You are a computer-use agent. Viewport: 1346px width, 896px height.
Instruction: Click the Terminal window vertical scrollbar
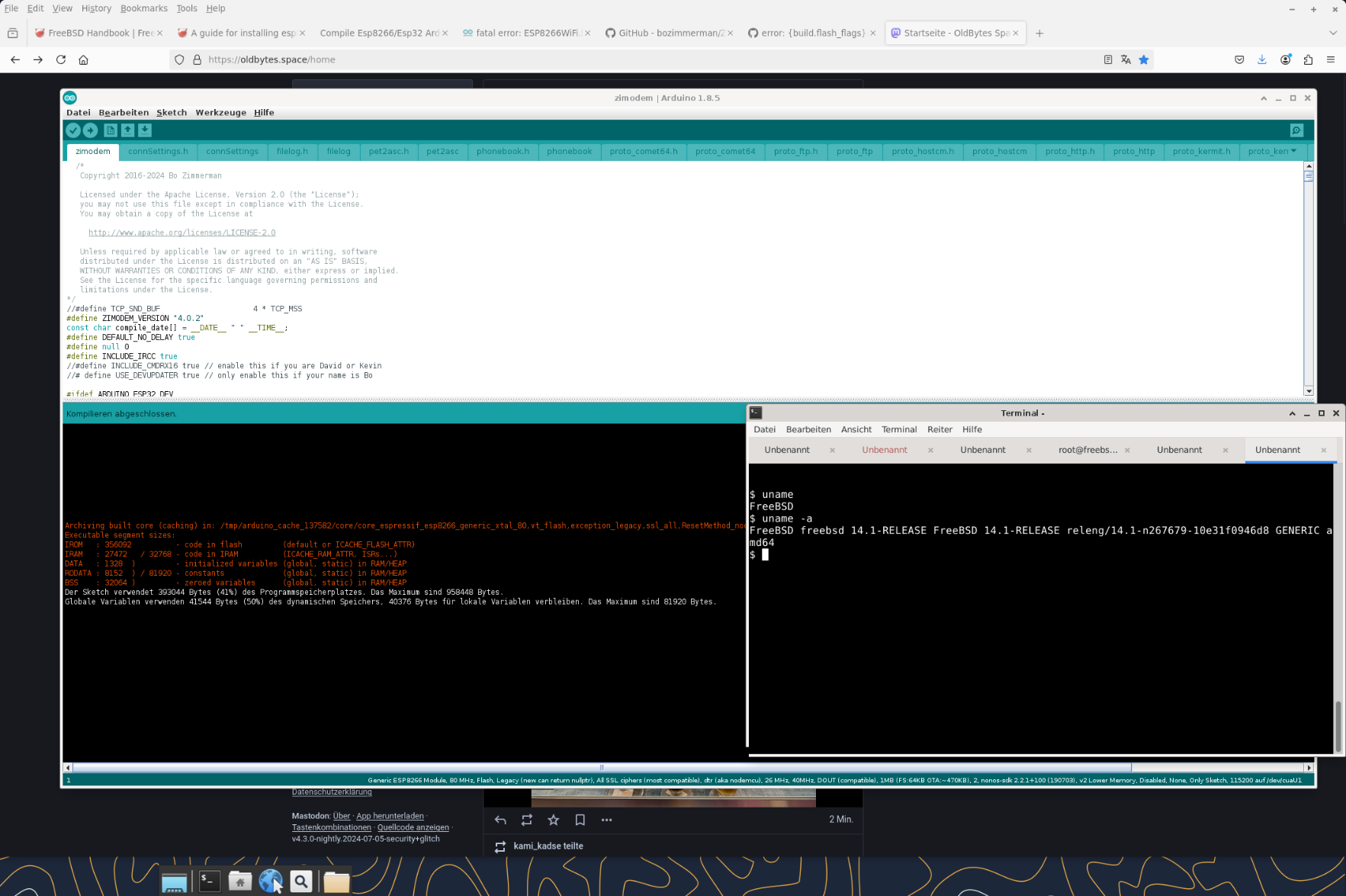(x=1338, y=609)
